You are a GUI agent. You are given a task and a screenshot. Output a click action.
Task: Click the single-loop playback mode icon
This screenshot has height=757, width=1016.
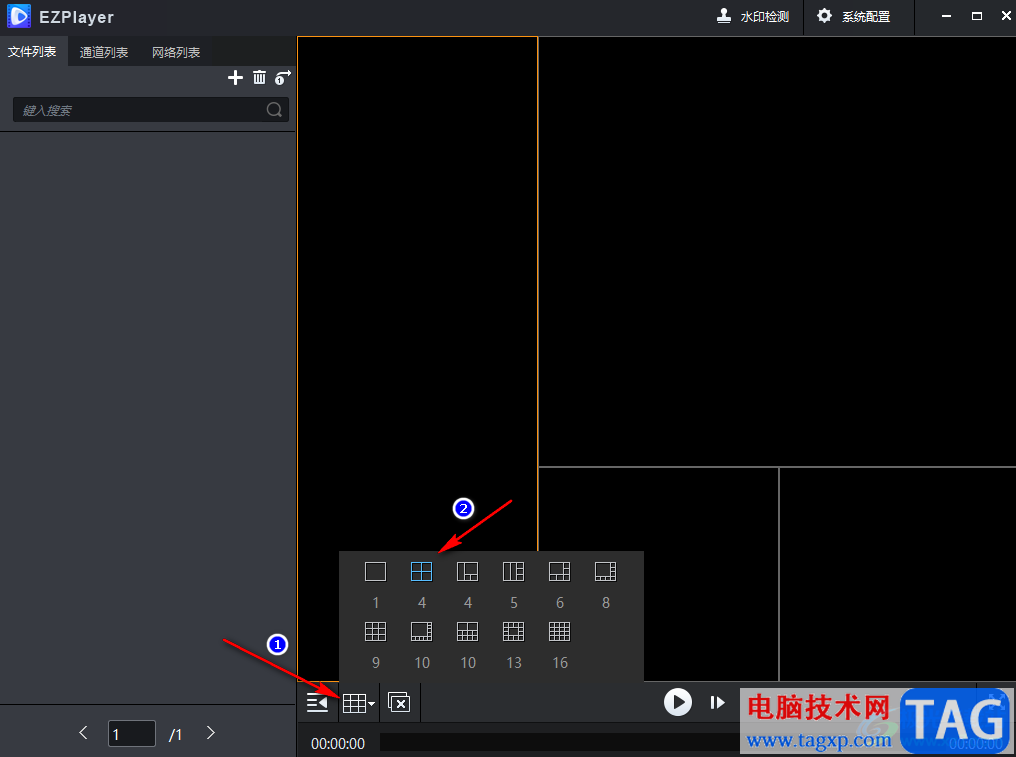click(283, 78)
